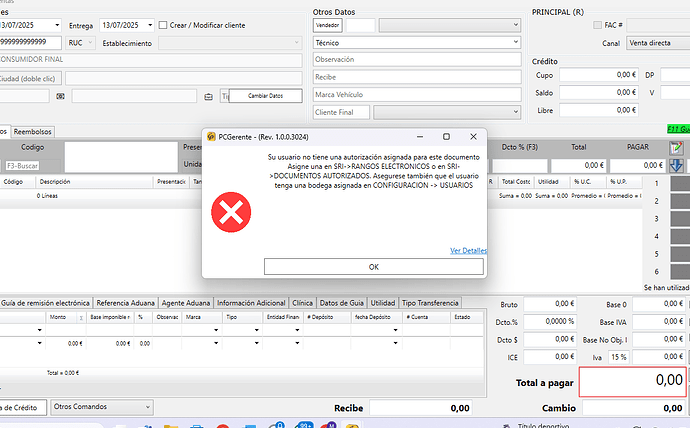Click the ID card icon left of the briefcase icon

[60, 96]
